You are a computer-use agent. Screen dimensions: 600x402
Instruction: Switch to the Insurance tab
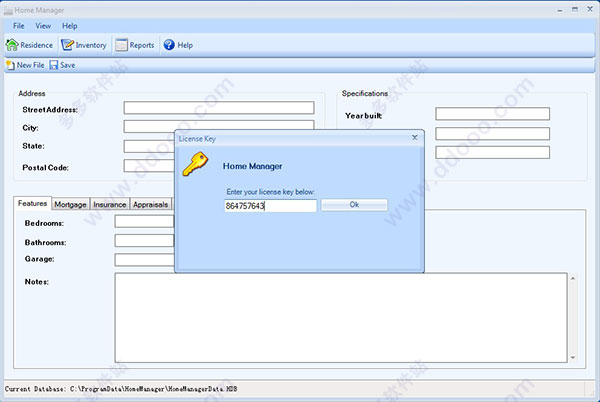110,204
